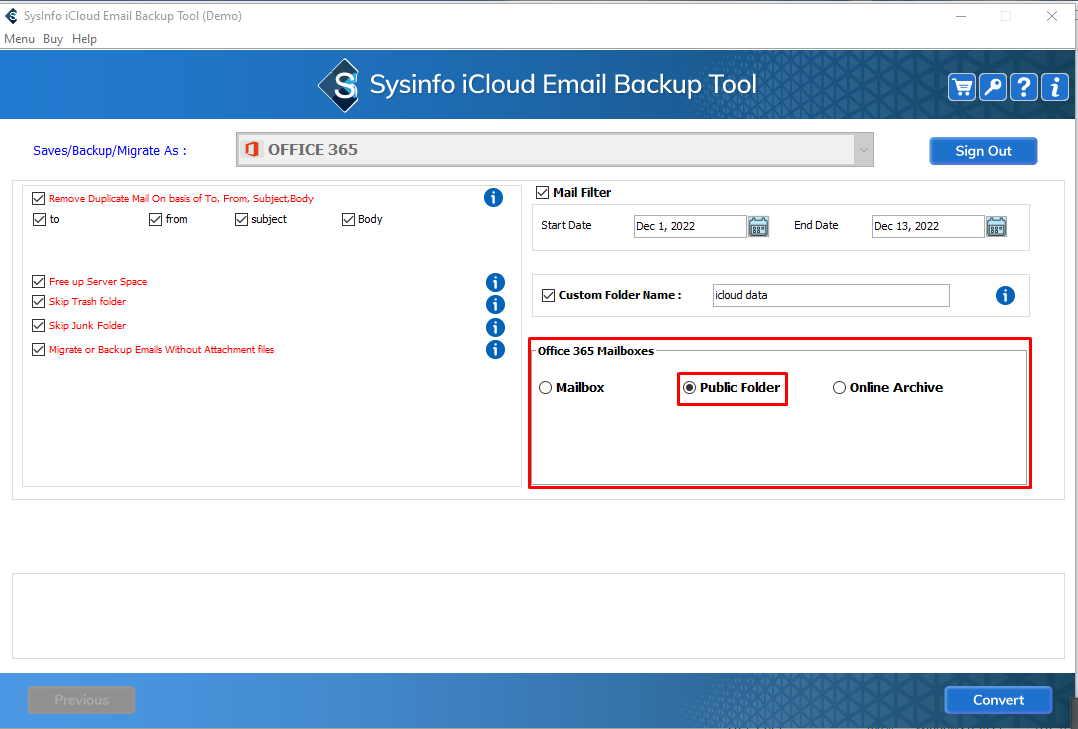Toggle the Mail Filter checkbox
This screenshot has width=1078, height=729.
click(543, 192)
